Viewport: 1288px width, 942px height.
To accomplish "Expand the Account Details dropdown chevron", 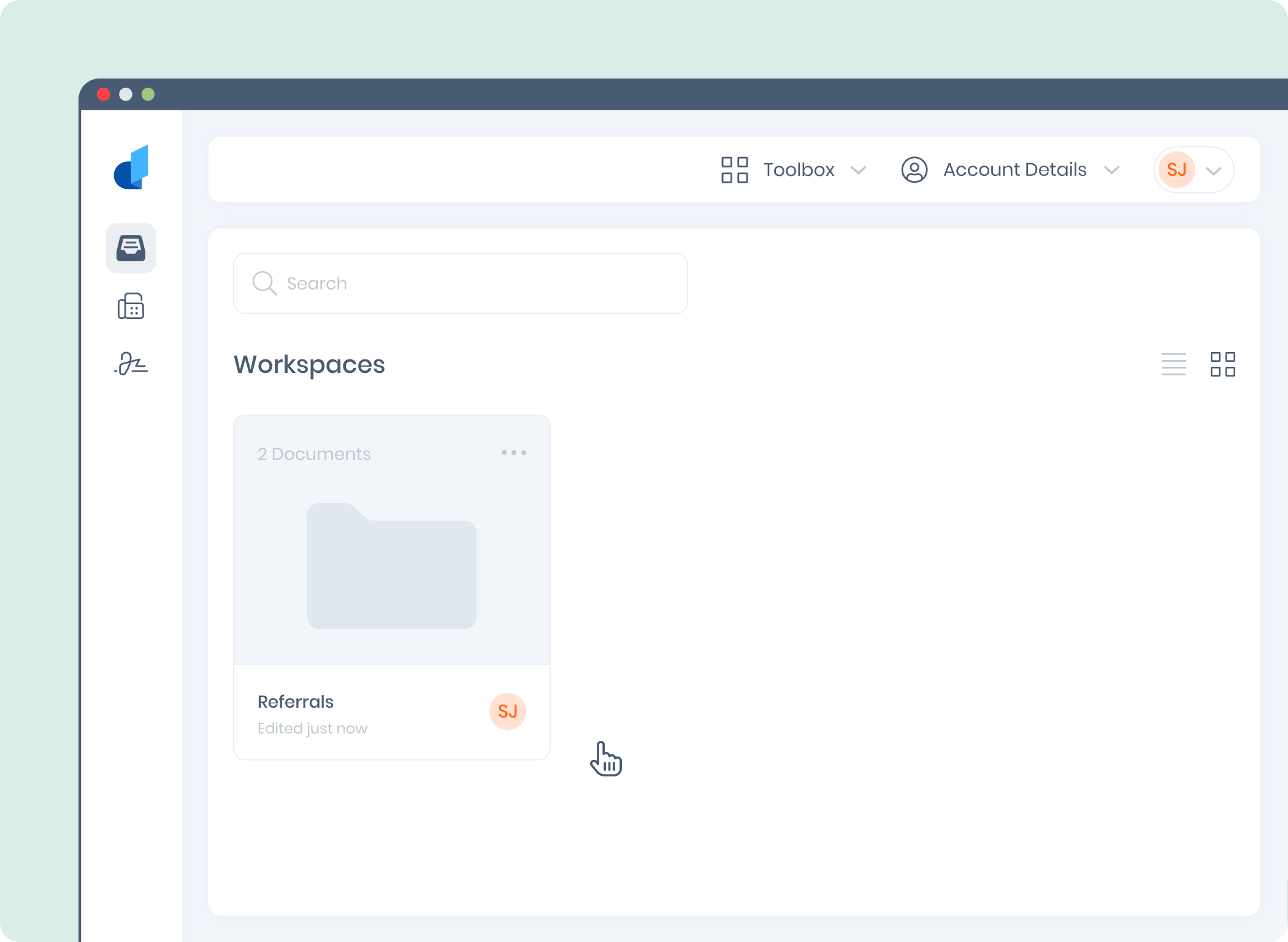I will click(1112, 170).
